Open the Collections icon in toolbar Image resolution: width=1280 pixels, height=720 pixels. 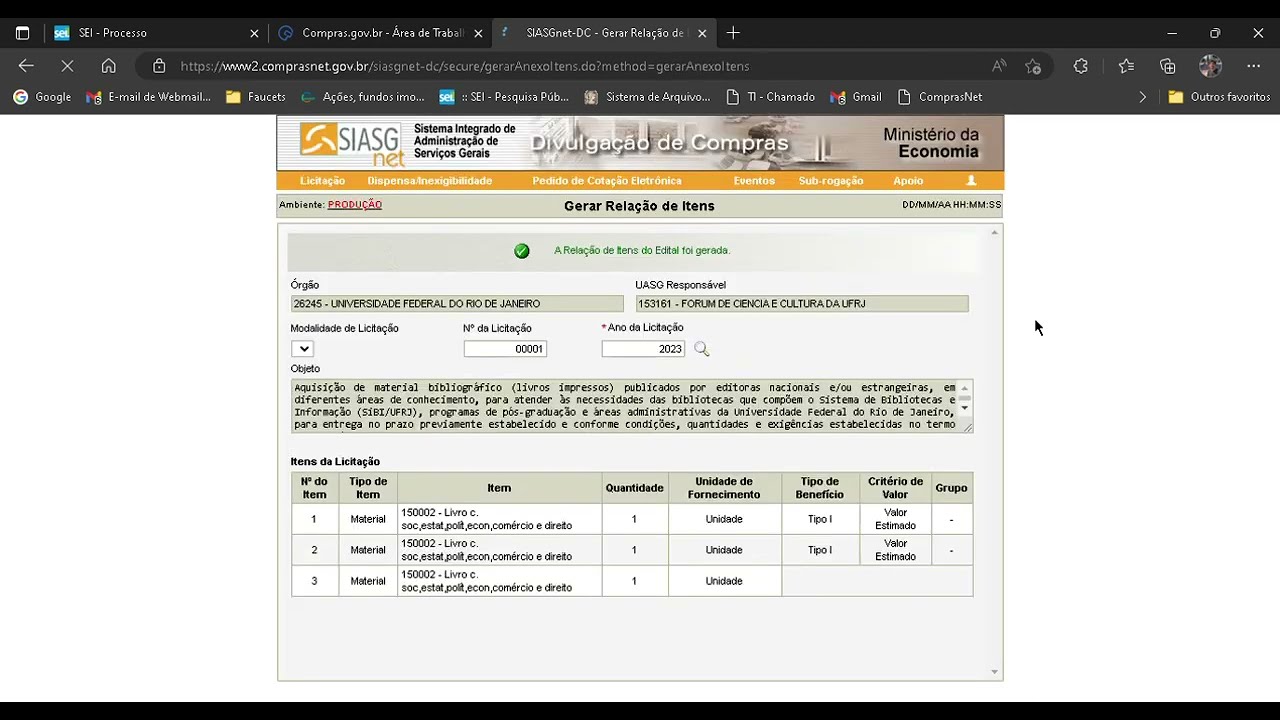point(1168,66)
